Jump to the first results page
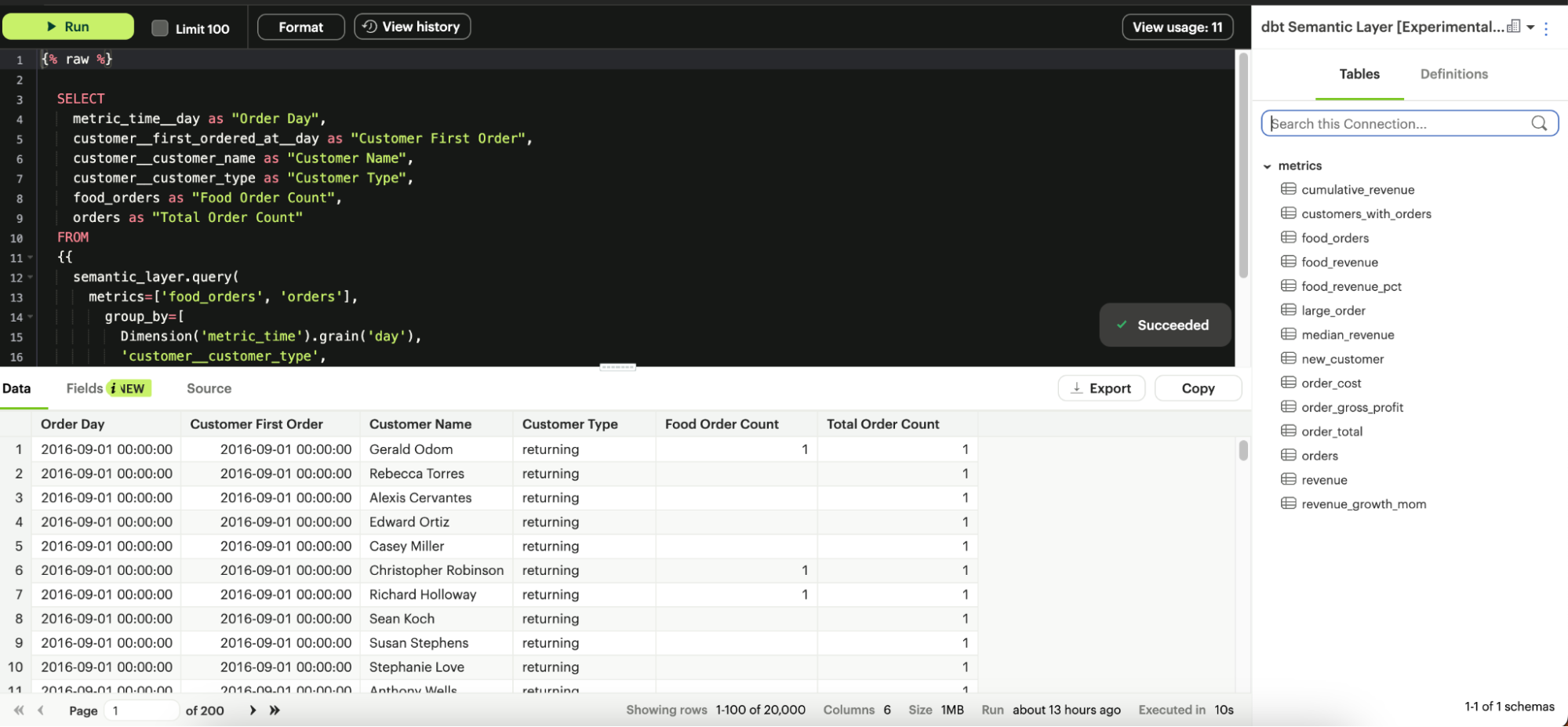This screenshot has height=727, width=1568. (x=19, y=710)
